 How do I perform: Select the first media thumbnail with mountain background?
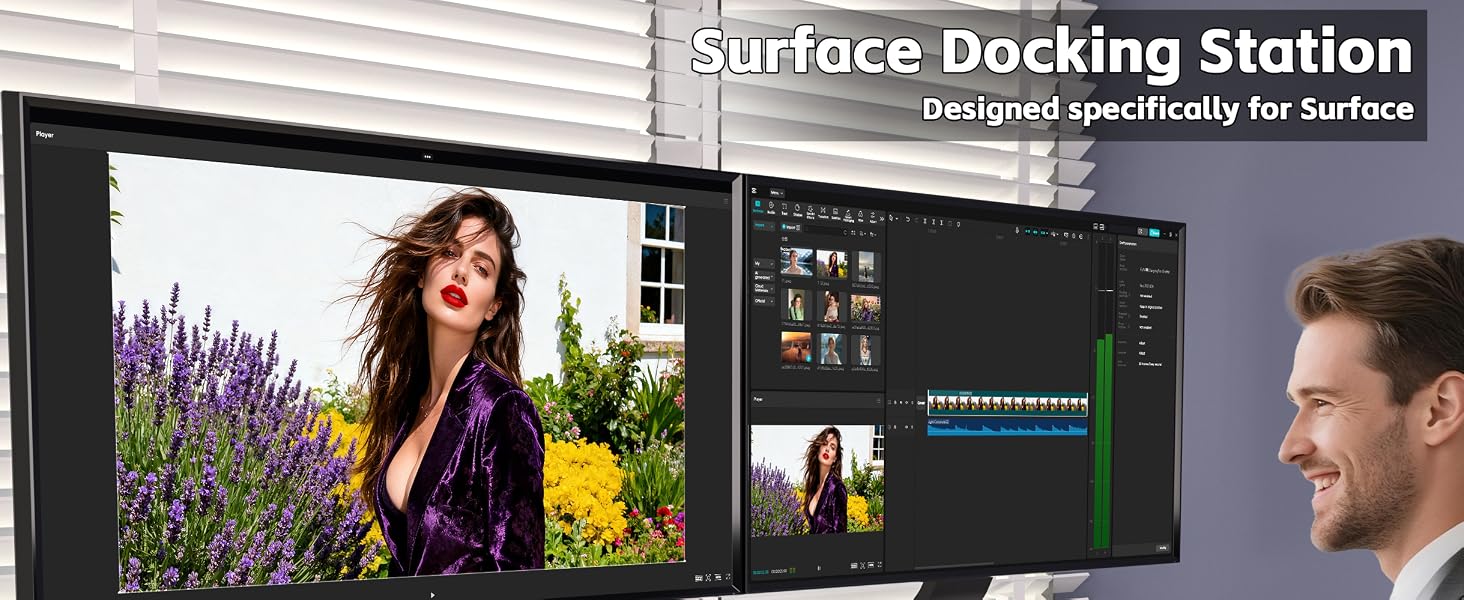tap(796, 262)
